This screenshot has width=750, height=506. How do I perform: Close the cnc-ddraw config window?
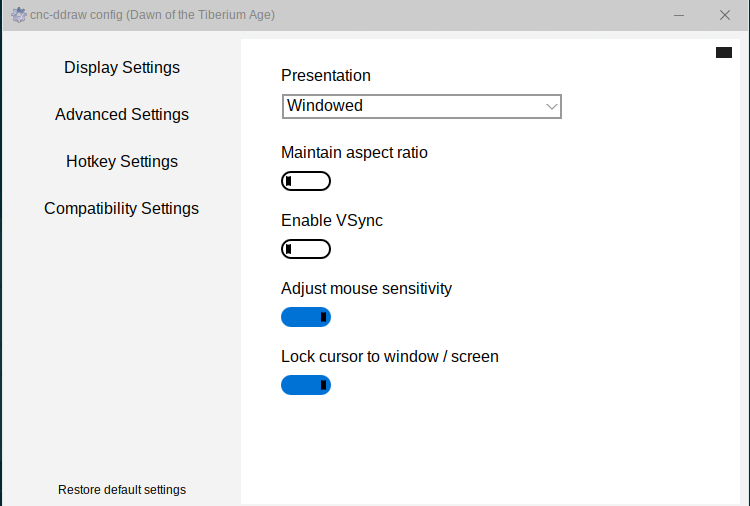click(725, 15)
